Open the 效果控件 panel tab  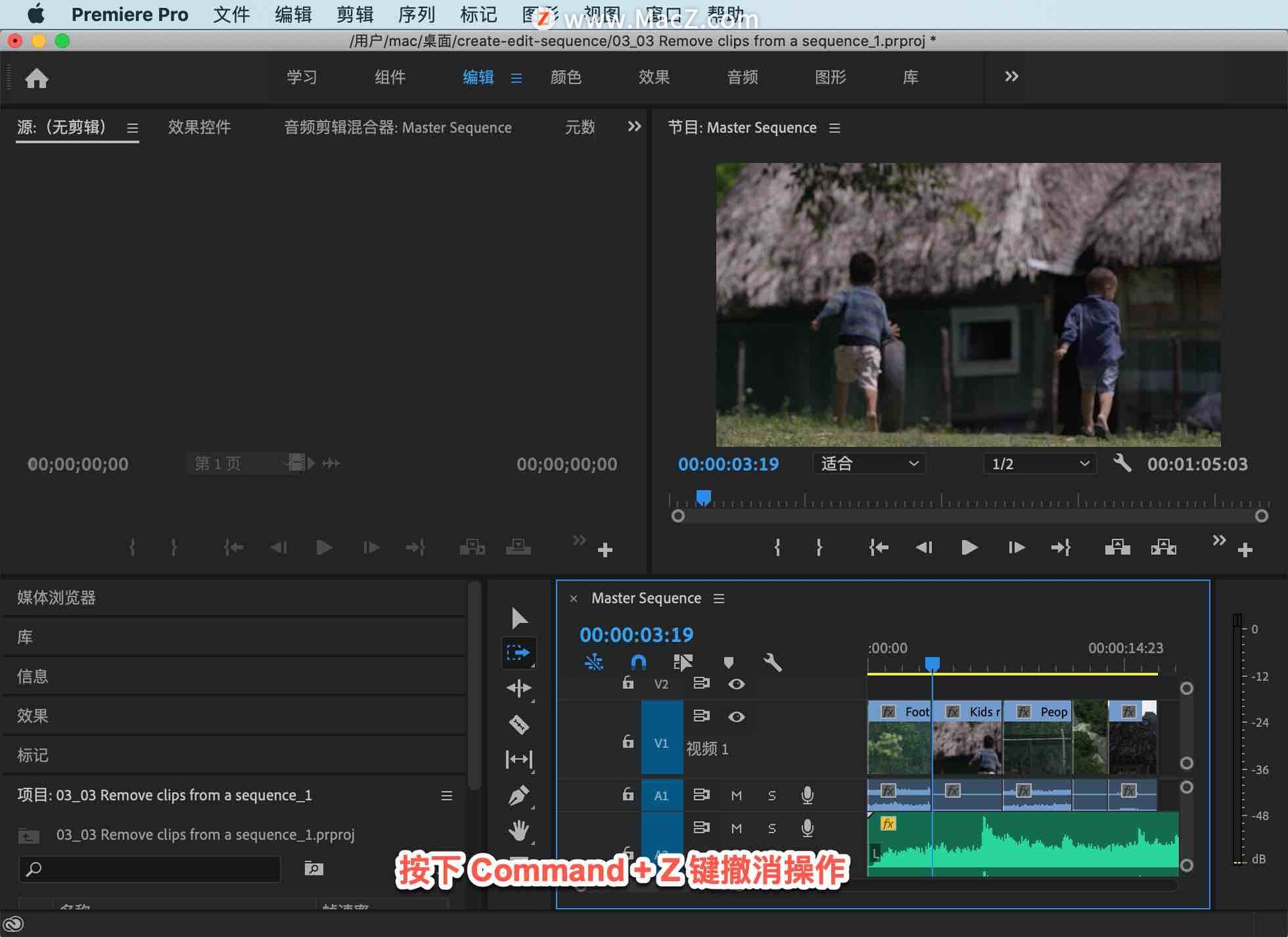[x=199, y=127]
